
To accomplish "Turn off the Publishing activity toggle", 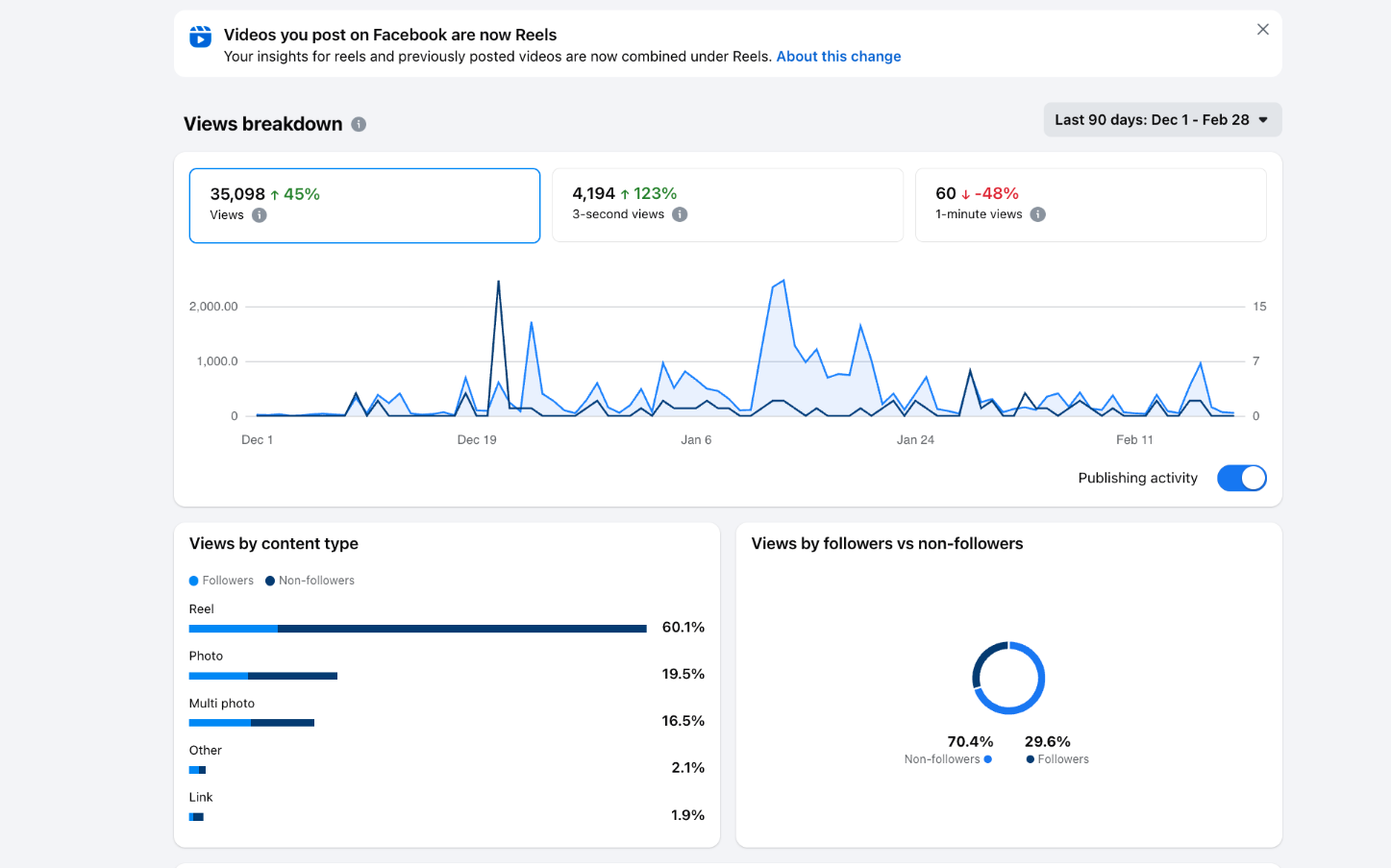I will point(1241,478).
